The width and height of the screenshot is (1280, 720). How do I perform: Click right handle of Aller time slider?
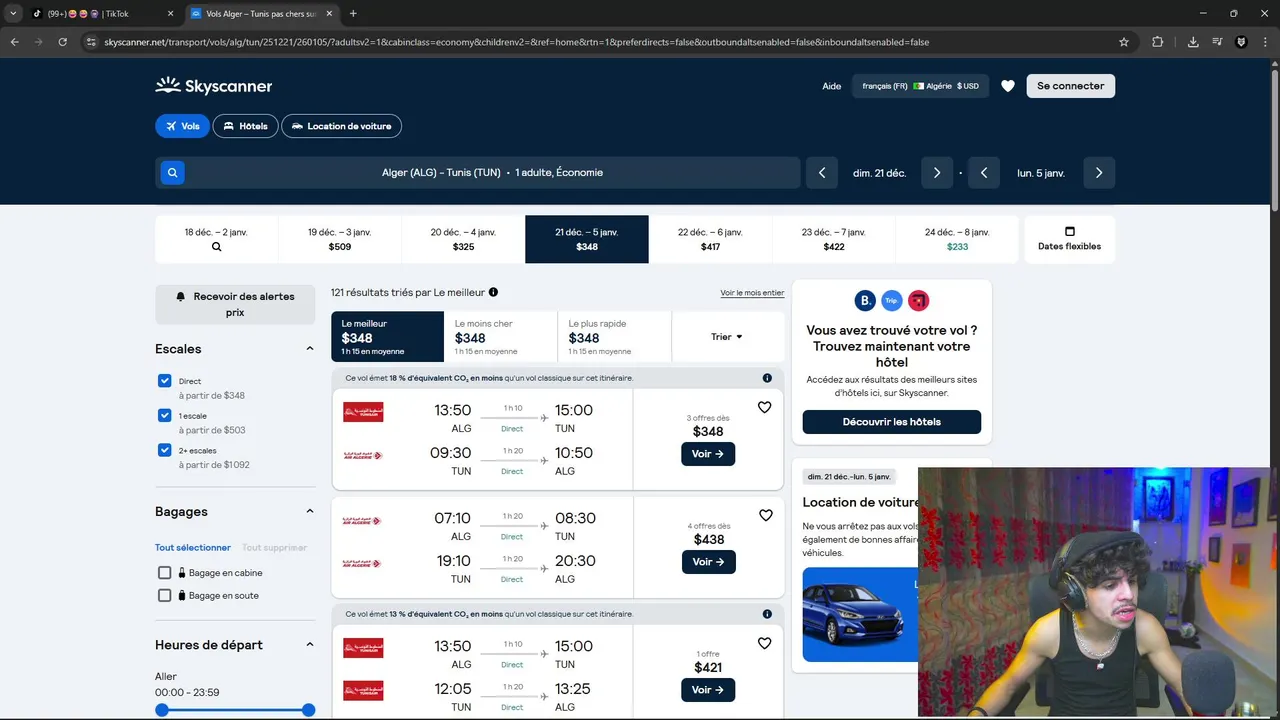(x=309, y=710)
